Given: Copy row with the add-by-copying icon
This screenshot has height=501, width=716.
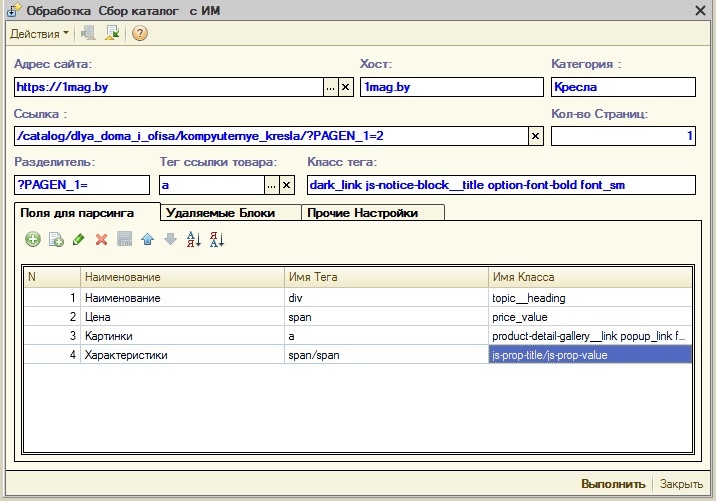Looking at the screenshot, I should click(x=56, y=239).
